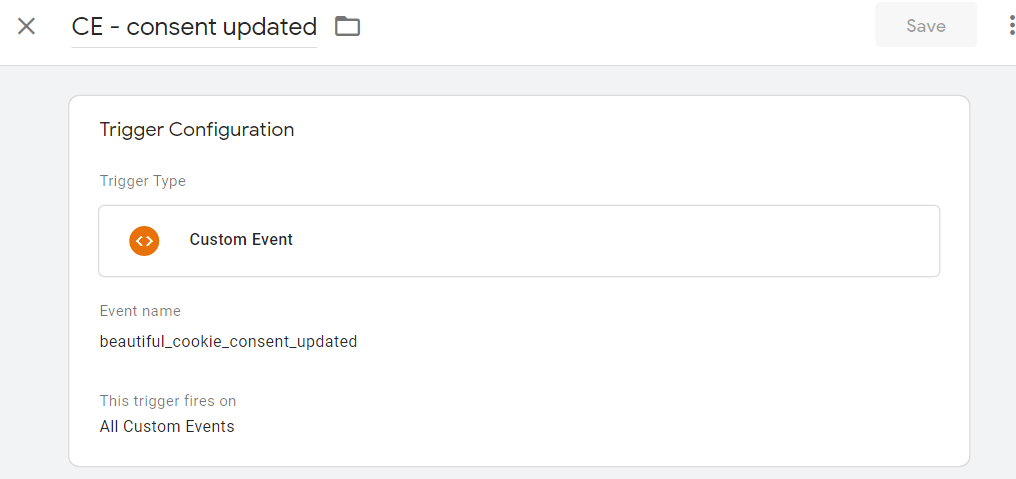
Task: Click the Custom Event label text
Action: (x=241, y=240)
